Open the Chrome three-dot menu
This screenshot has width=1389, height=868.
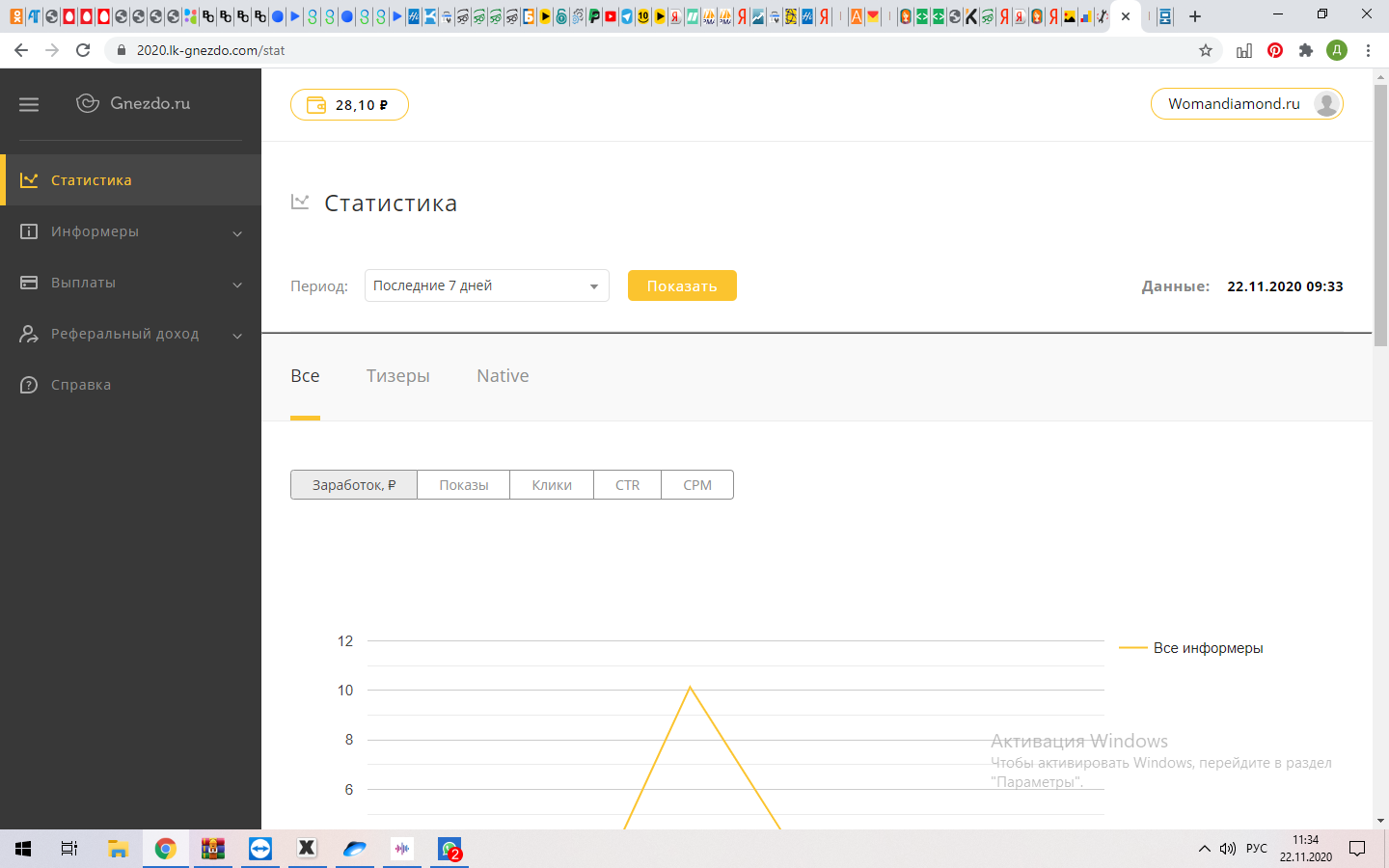(x=1368, y=50)
